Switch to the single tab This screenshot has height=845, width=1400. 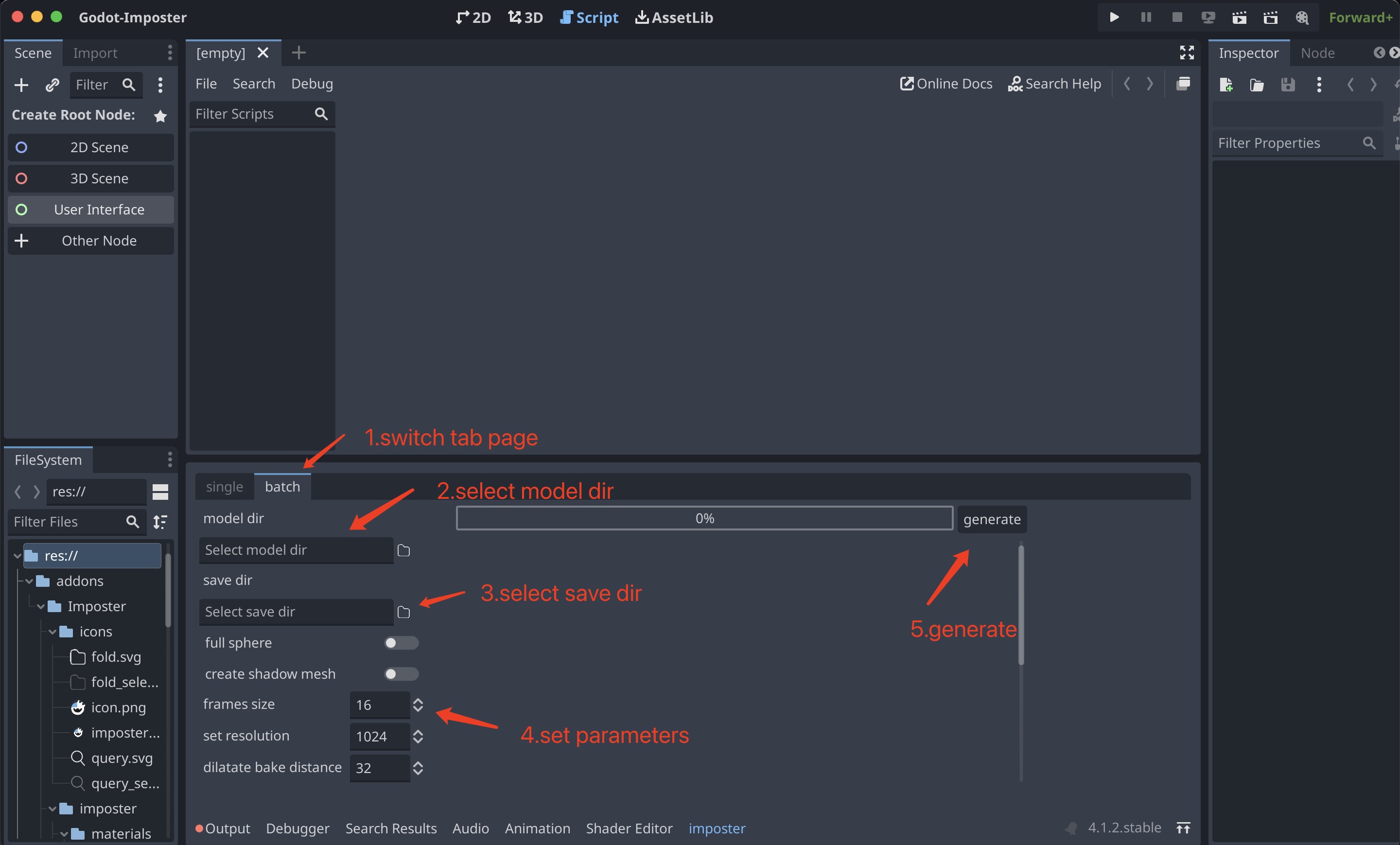[x=225, y=486]
